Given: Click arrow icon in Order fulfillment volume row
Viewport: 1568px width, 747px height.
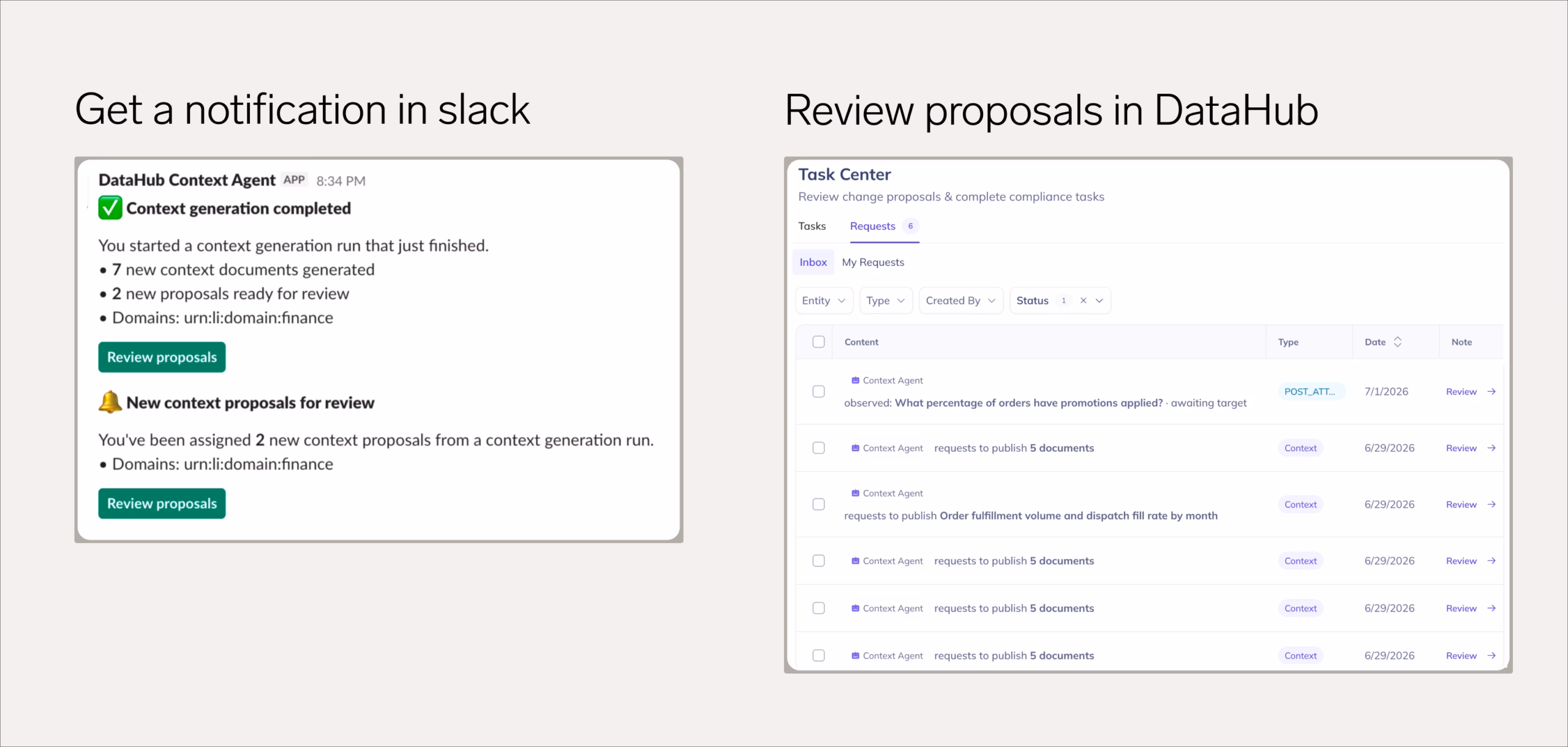Looking at the screenshot, I should [x=1491, y=505].
